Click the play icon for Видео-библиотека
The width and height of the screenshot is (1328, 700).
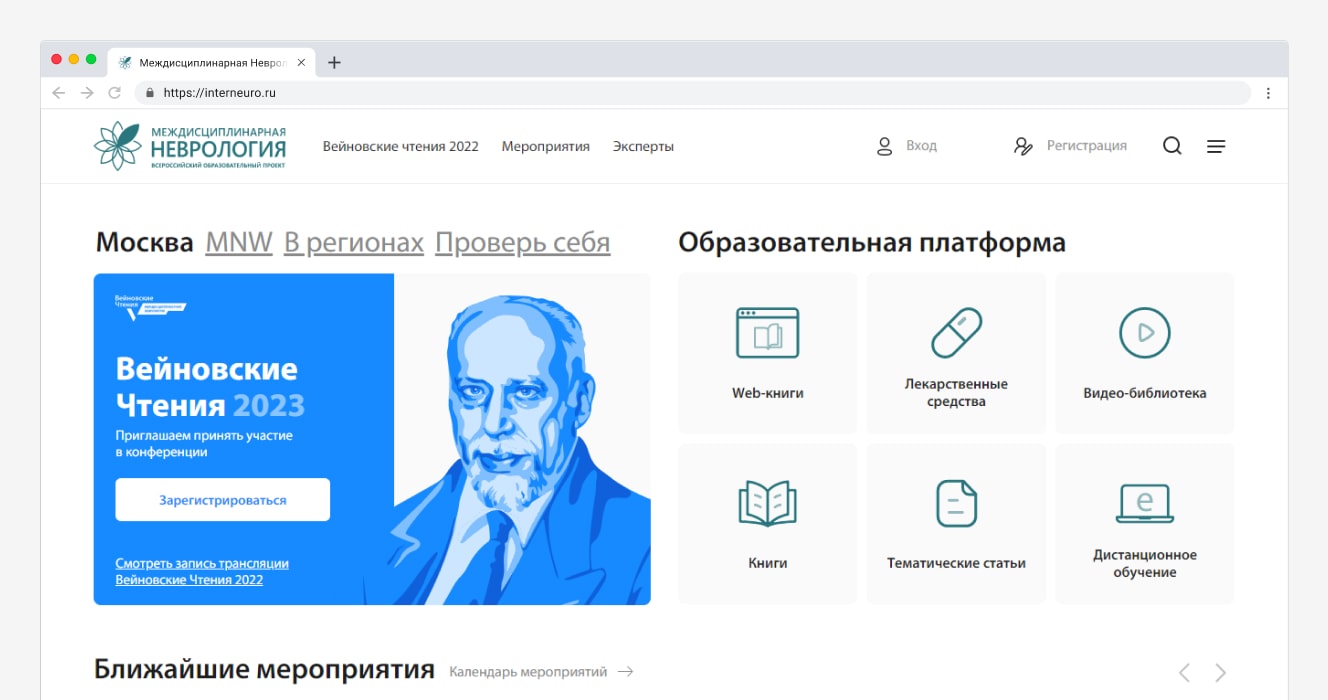[x=1145, y=333]
